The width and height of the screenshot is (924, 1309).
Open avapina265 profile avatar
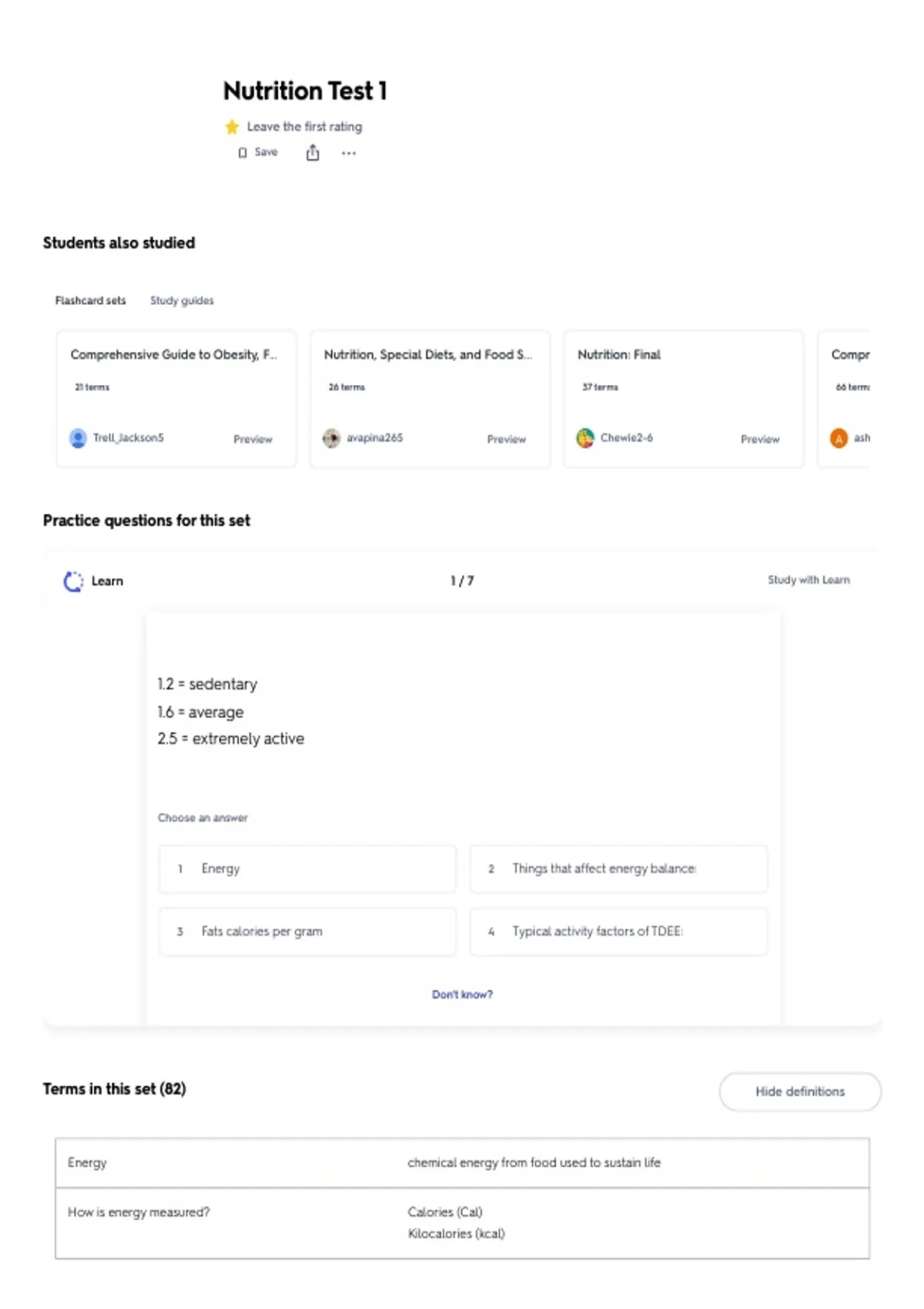click(331, 438)
